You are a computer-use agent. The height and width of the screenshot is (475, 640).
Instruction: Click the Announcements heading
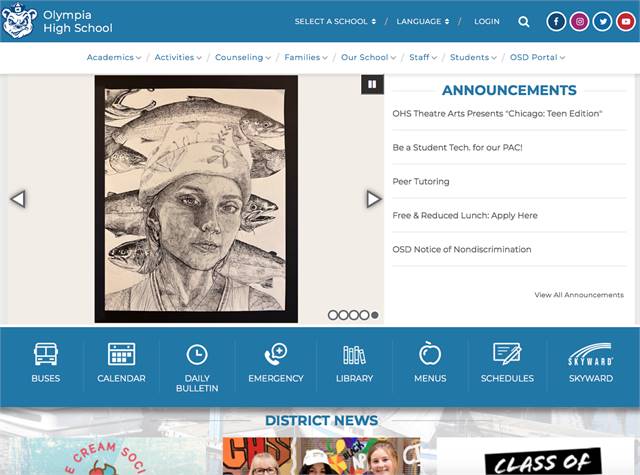509,90
